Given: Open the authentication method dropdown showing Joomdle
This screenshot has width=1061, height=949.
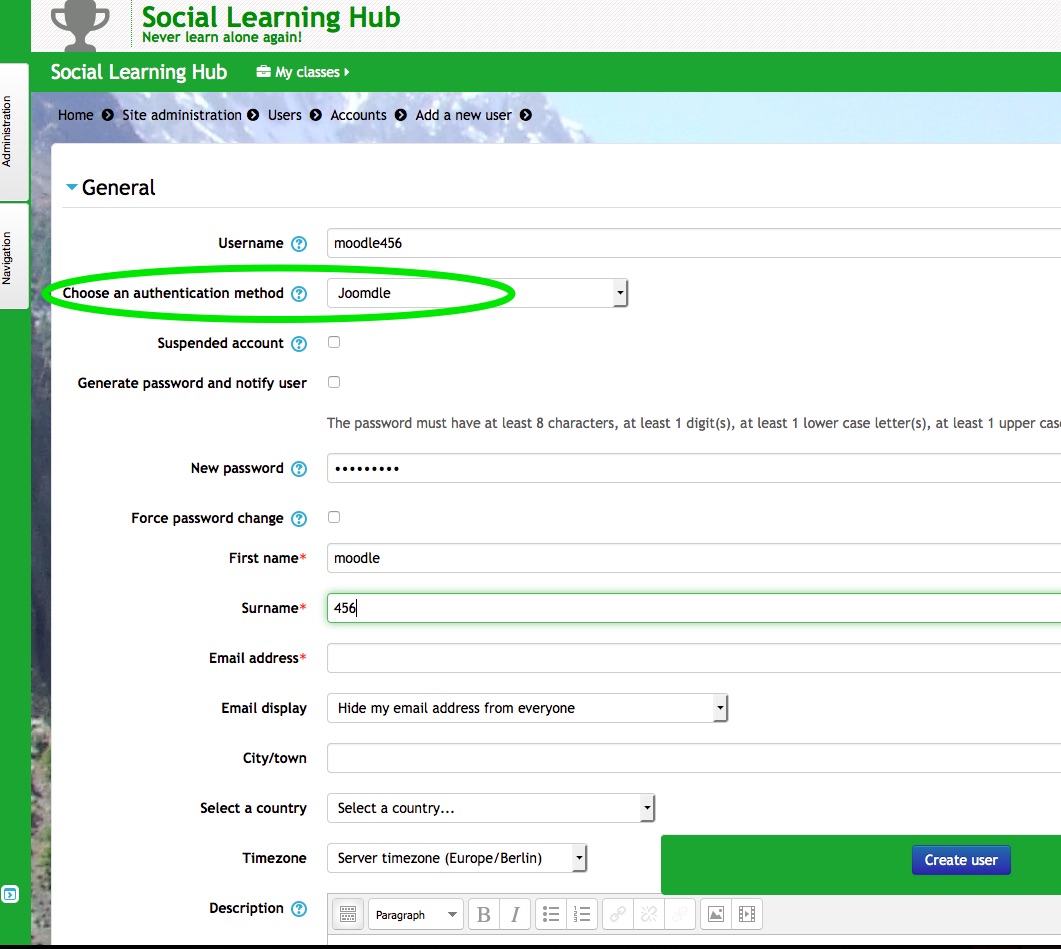Looking at the screenshot, I should (x=477, y=293).
